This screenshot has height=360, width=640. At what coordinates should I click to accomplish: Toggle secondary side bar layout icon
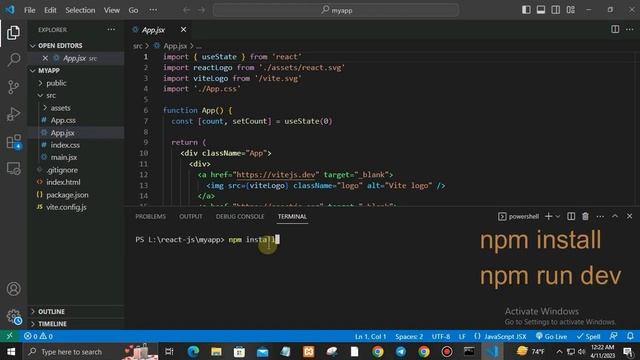556,10
